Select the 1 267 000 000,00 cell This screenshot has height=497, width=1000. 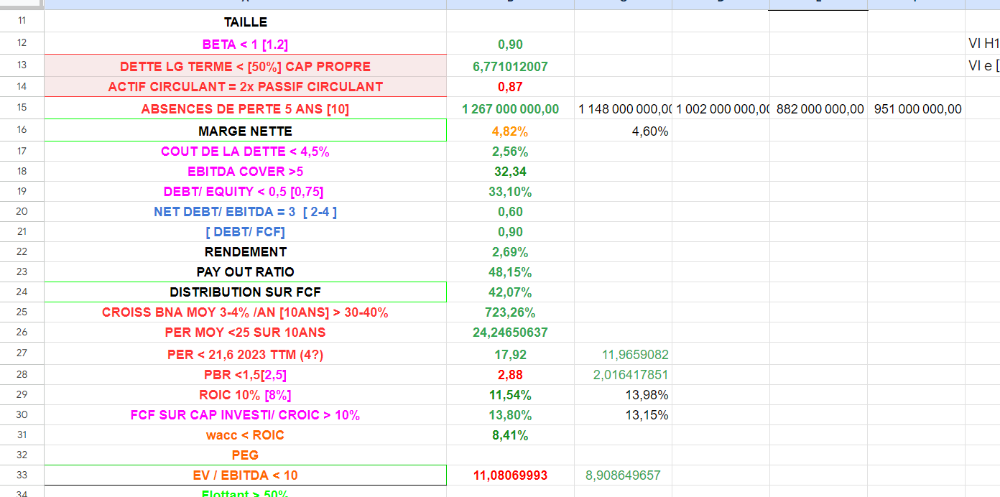[510, 109]
